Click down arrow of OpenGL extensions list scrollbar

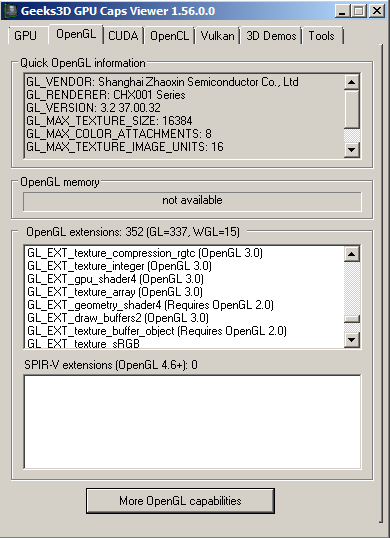pyautogui.click(x=352, y=340)
